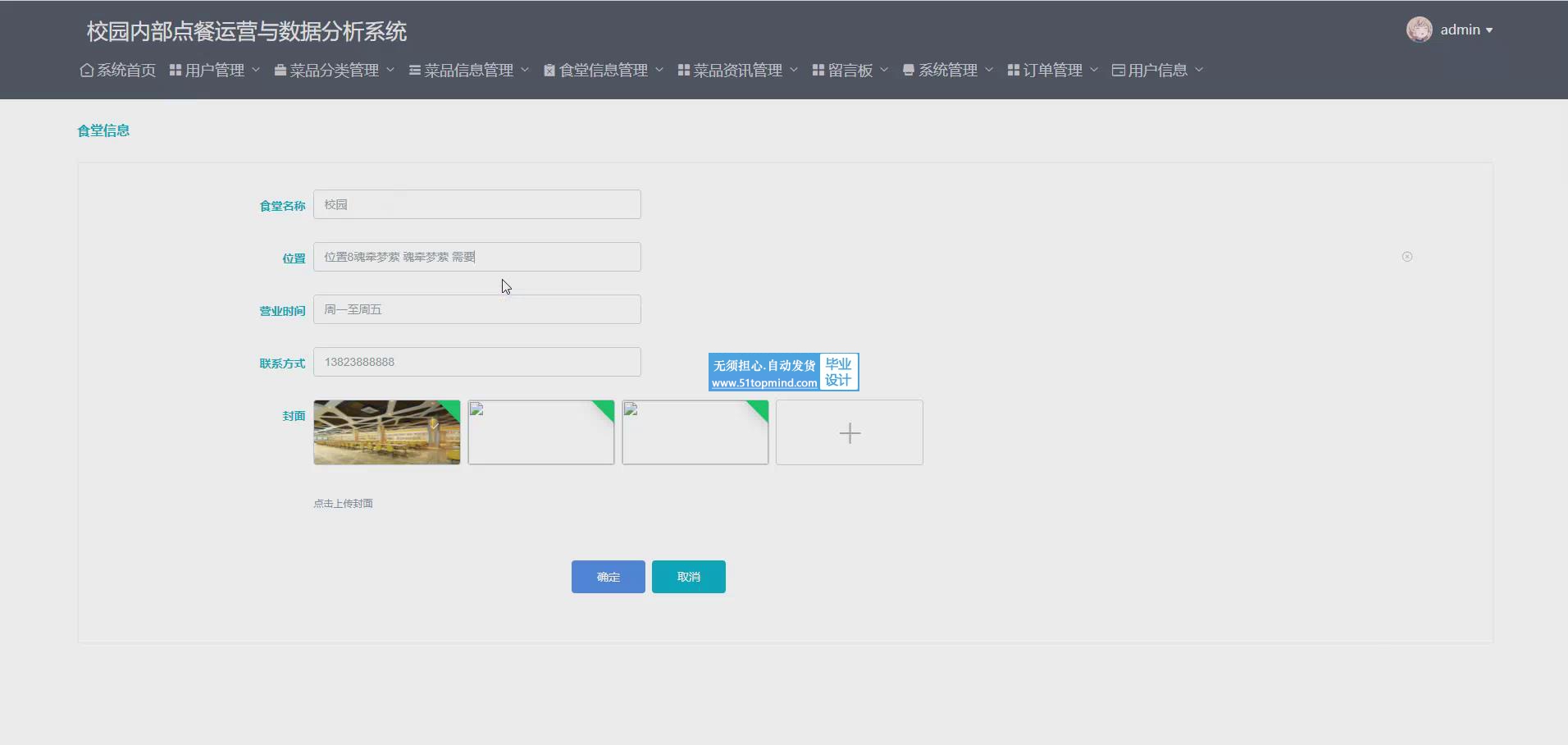Select the second broken cover thumbnail

[695, 432]
